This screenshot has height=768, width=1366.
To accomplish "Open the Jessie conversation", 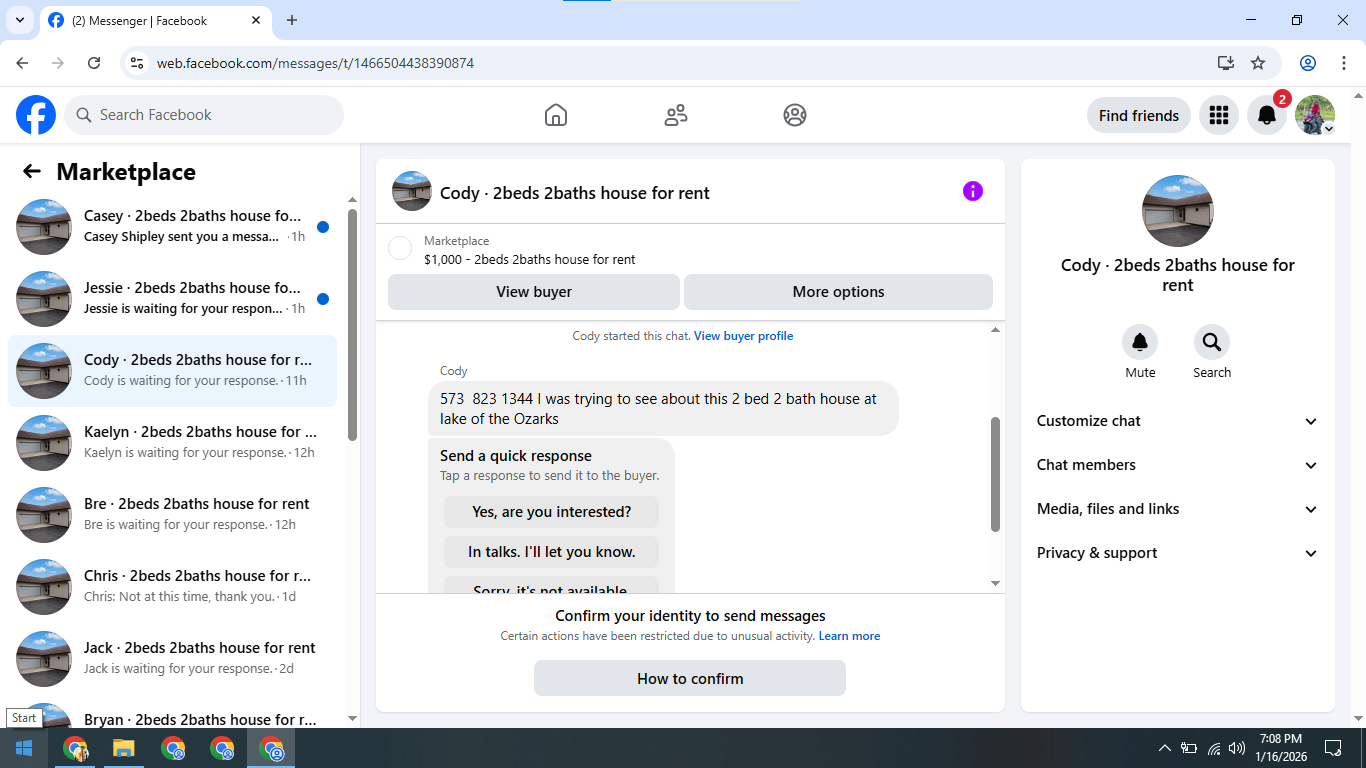I will pyautogui.click(x=172, y=299).
